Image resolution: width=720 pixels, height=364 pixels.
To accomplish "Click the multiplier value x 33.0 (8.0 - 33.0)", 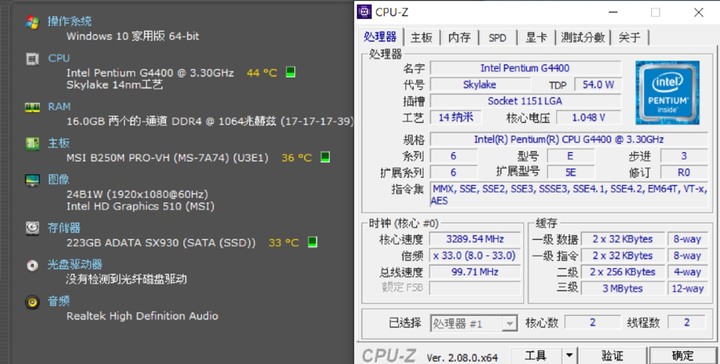I will tap(475, 255).
